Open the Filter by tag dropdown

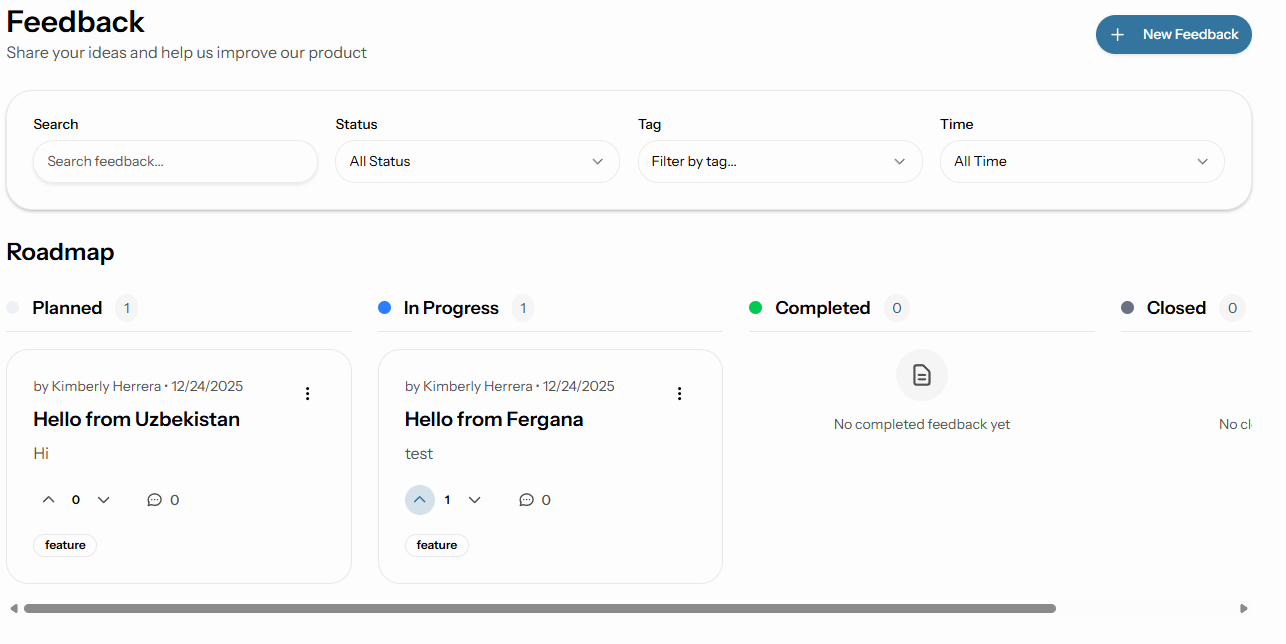pyautogui.click(x=780, y=161)
